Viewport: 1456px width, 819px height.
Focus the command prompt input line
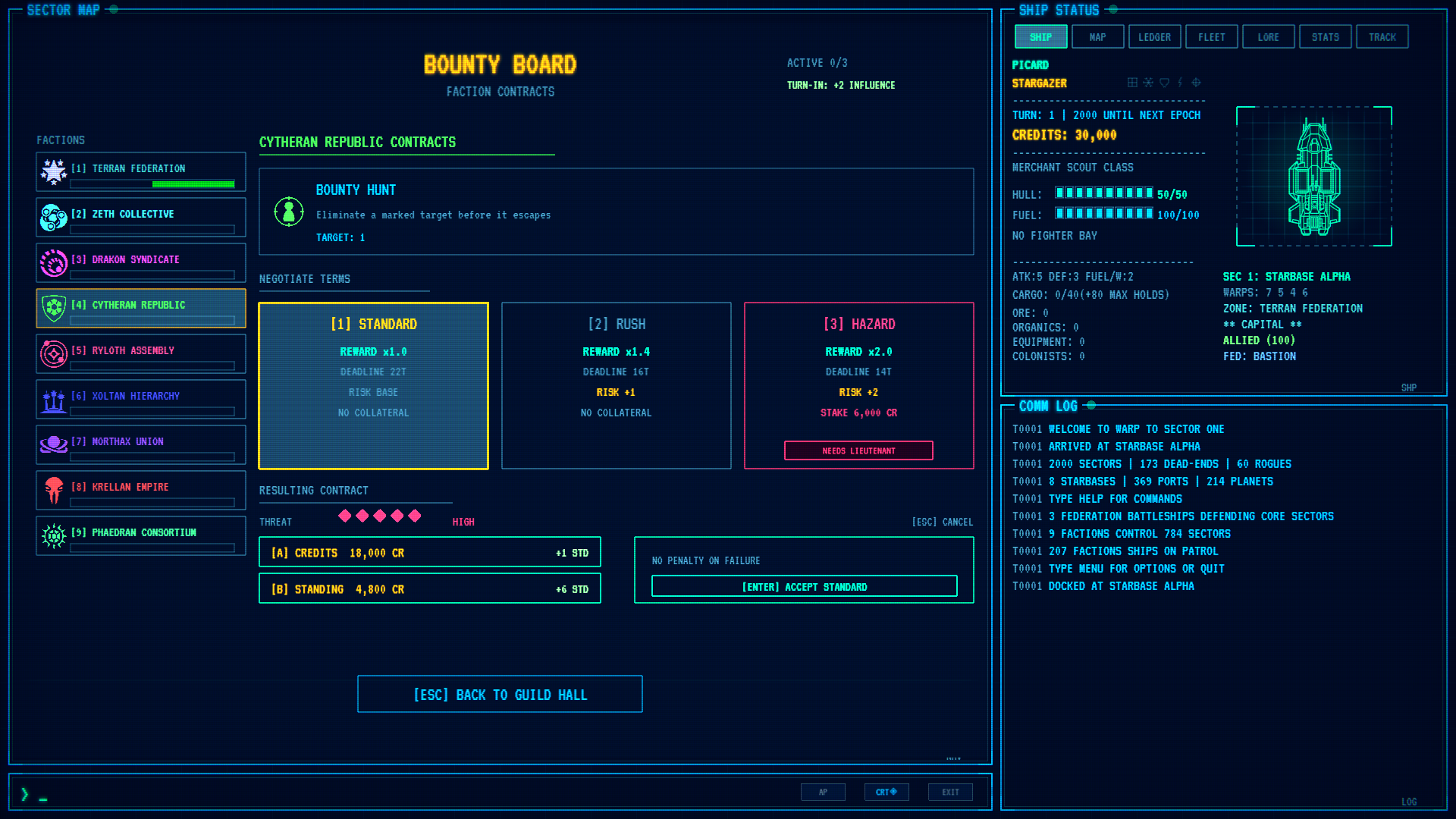click(x=409, y=794)
